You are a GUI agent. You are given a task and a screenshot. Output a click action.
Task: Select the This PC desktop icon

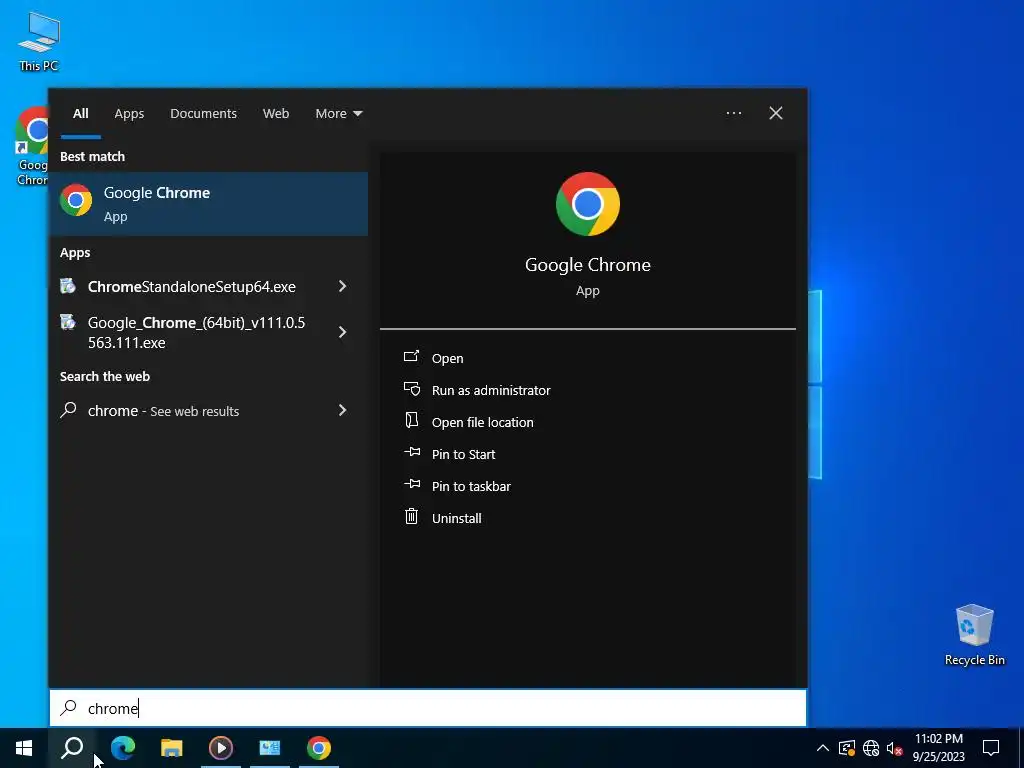point(39,41)
